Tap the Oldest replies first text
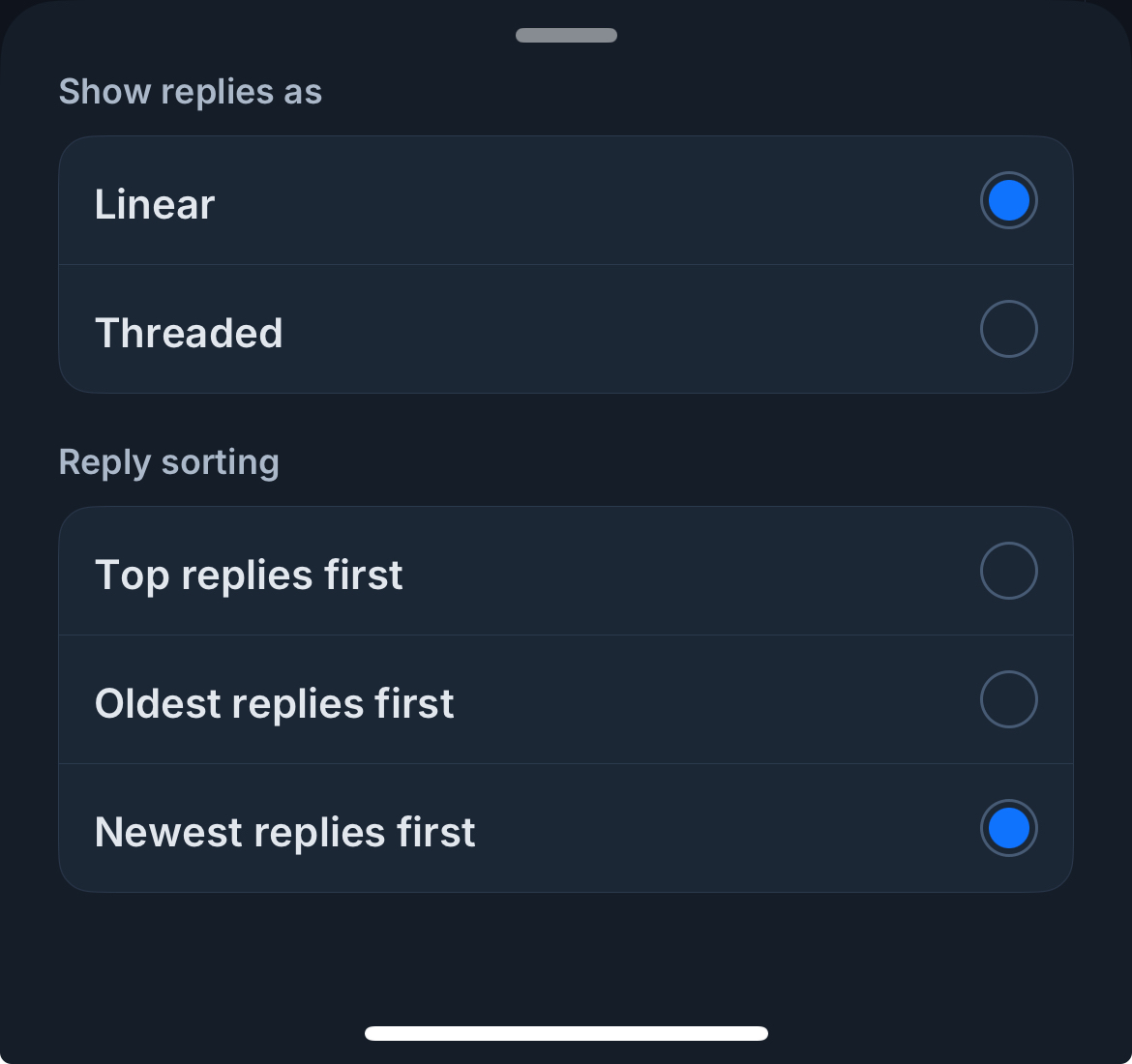Screen dimensions: 1132x1064 click(274, 704)
